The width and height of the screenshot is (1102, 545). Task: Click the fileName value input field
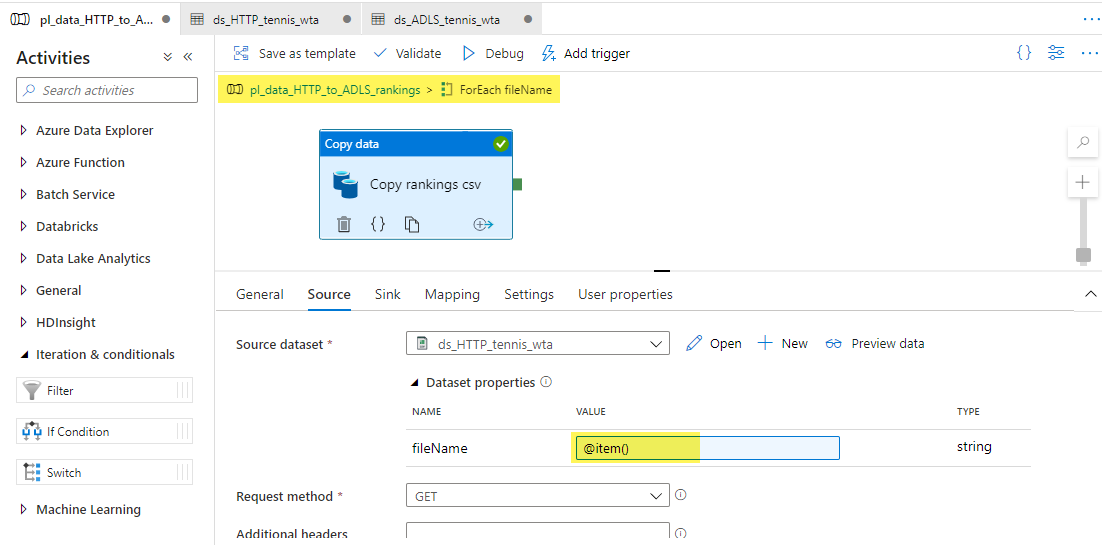707,448
